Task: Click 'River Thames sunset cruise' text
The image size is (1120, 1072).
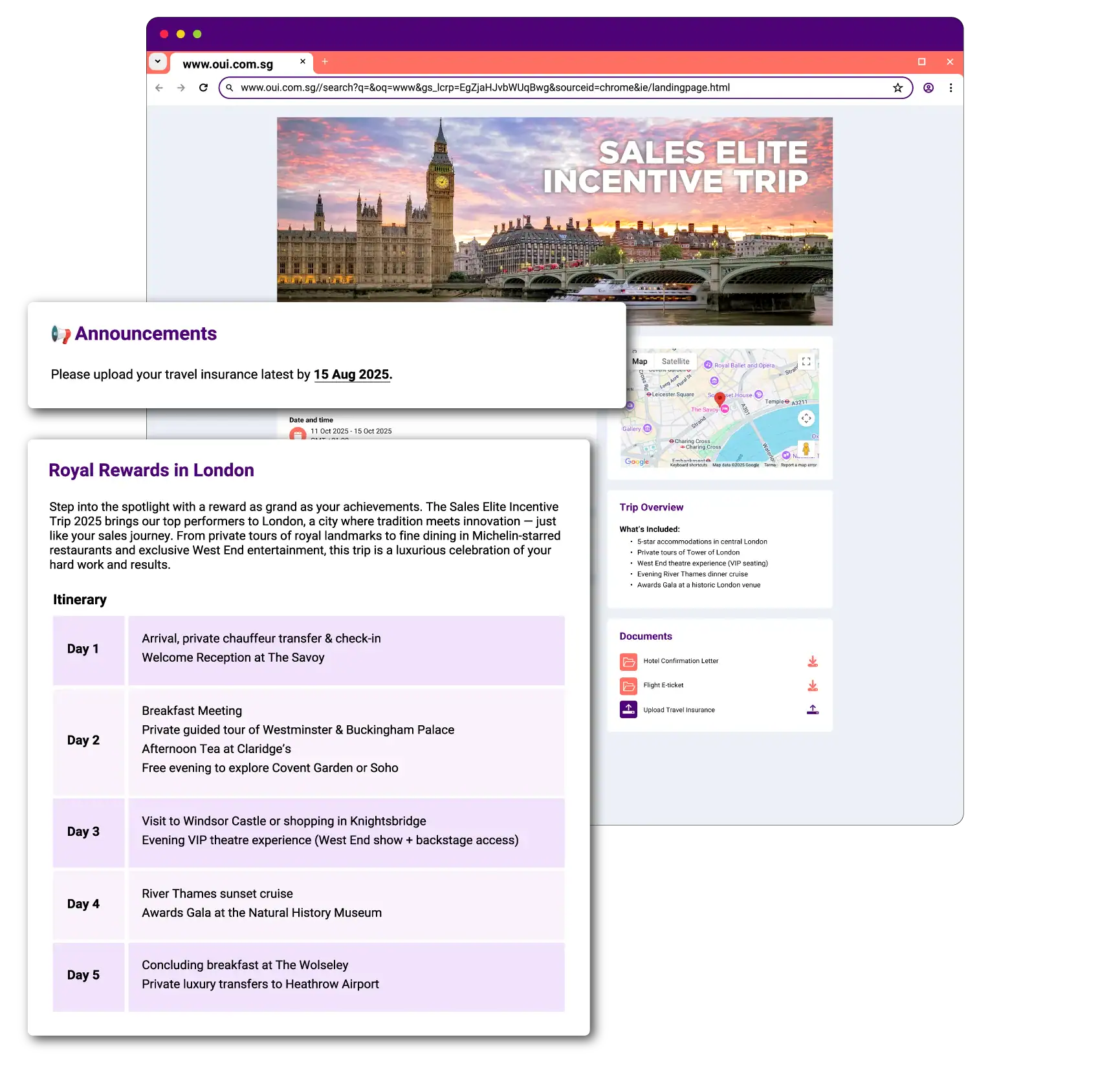Action: coord(217,894)
